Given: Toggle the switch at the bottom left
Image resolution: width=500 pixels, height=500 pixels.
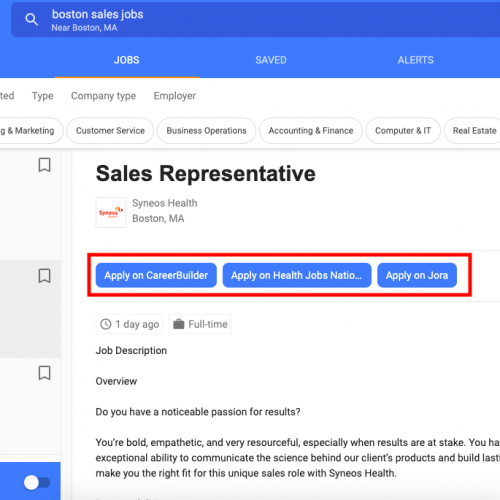Looking at the screenshot, I should tap(37, 482).
